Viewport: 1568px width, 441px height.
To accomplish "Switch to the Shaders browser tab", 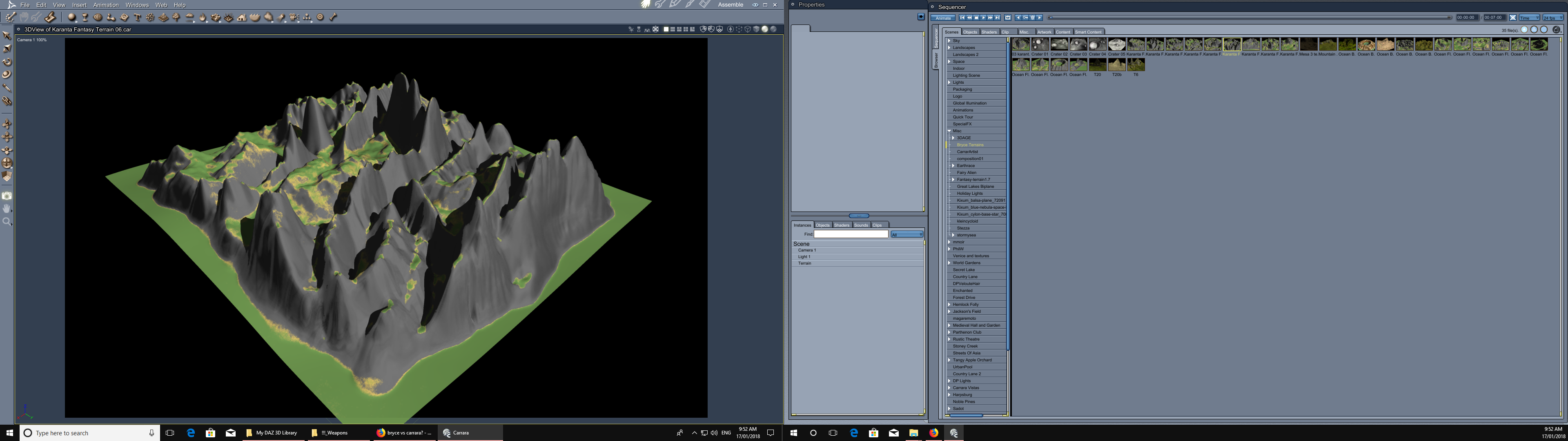I will coord(989,32).
